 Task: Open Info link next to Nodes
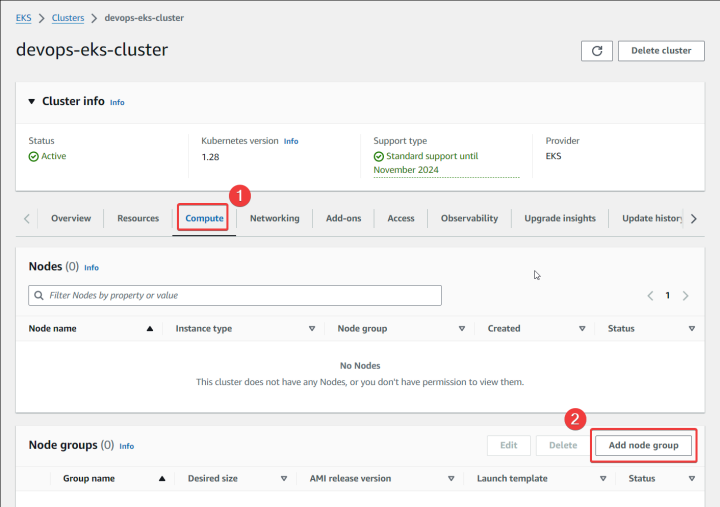point(91,268)
